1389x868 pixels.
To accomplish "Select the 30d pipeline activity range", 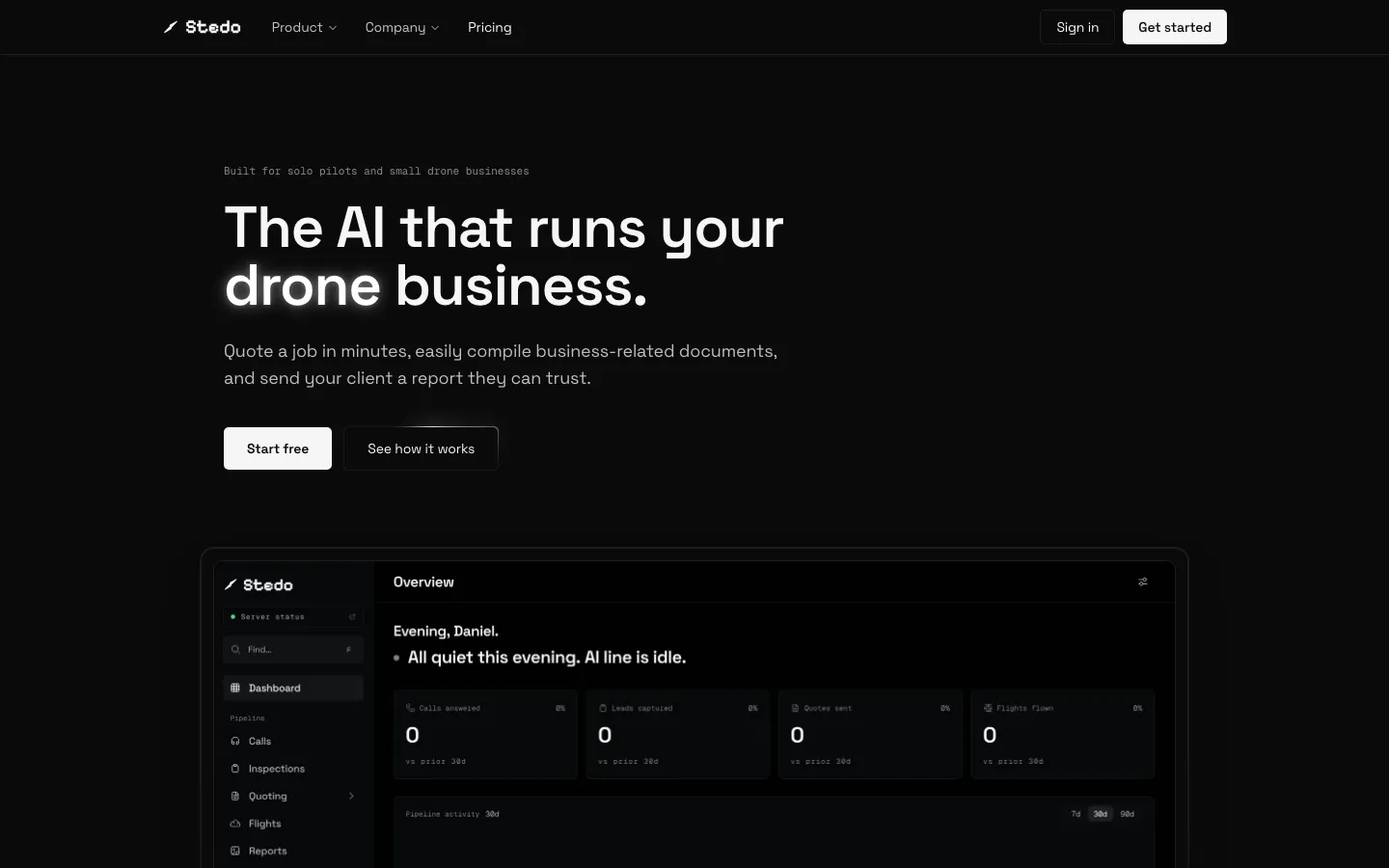I will coord(1101,814).
